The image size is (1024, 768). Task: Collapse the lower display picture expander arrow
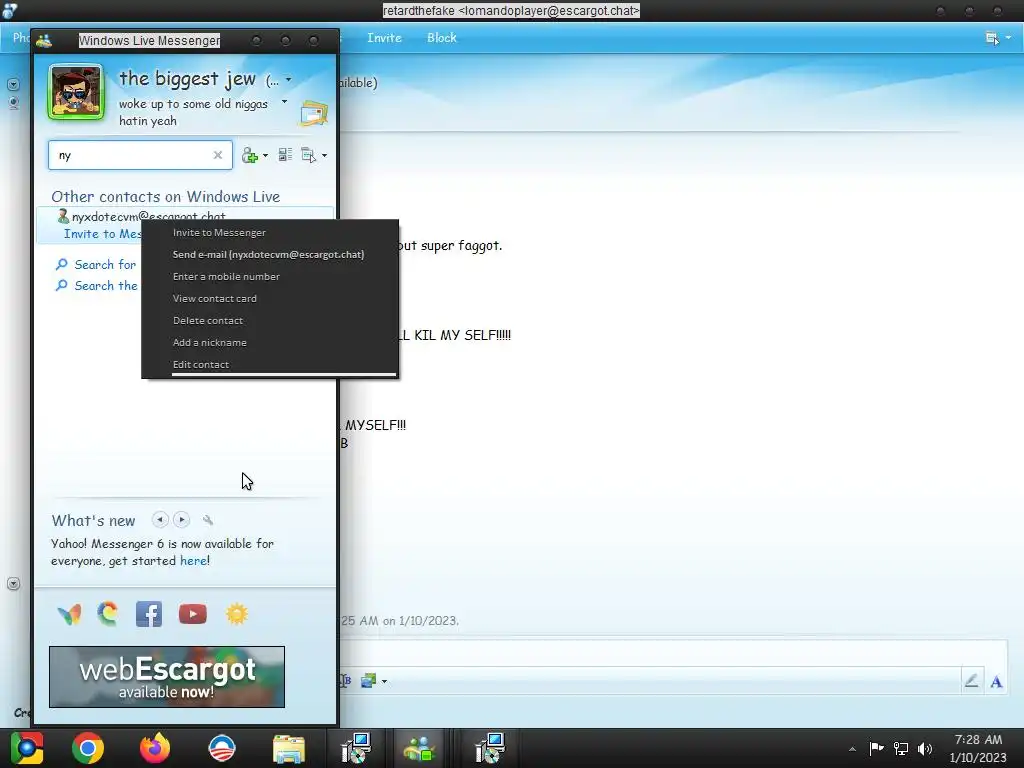[x=13, y=584]
